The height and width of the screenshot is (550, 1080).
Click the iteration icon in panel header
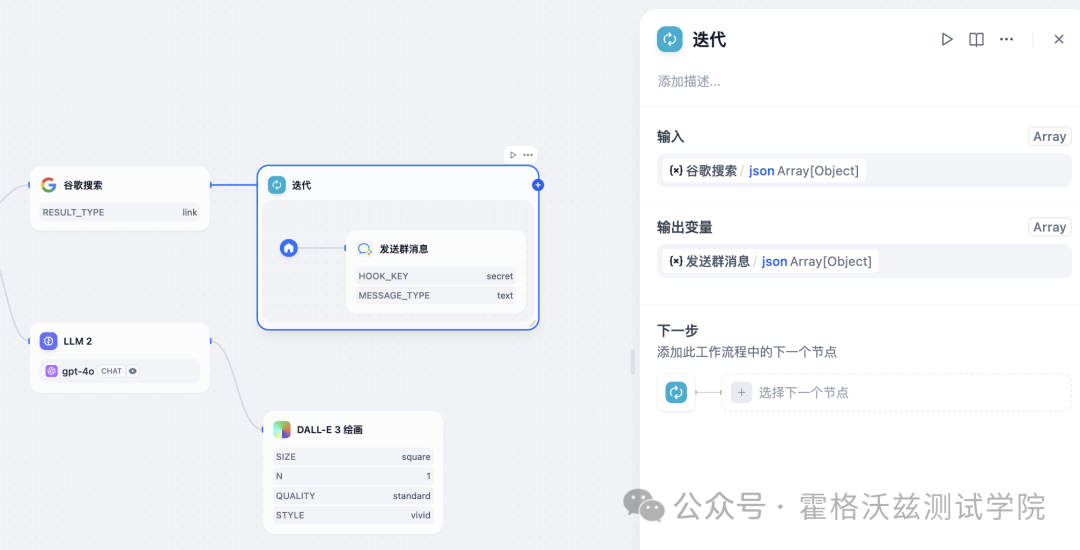[669, 39]
